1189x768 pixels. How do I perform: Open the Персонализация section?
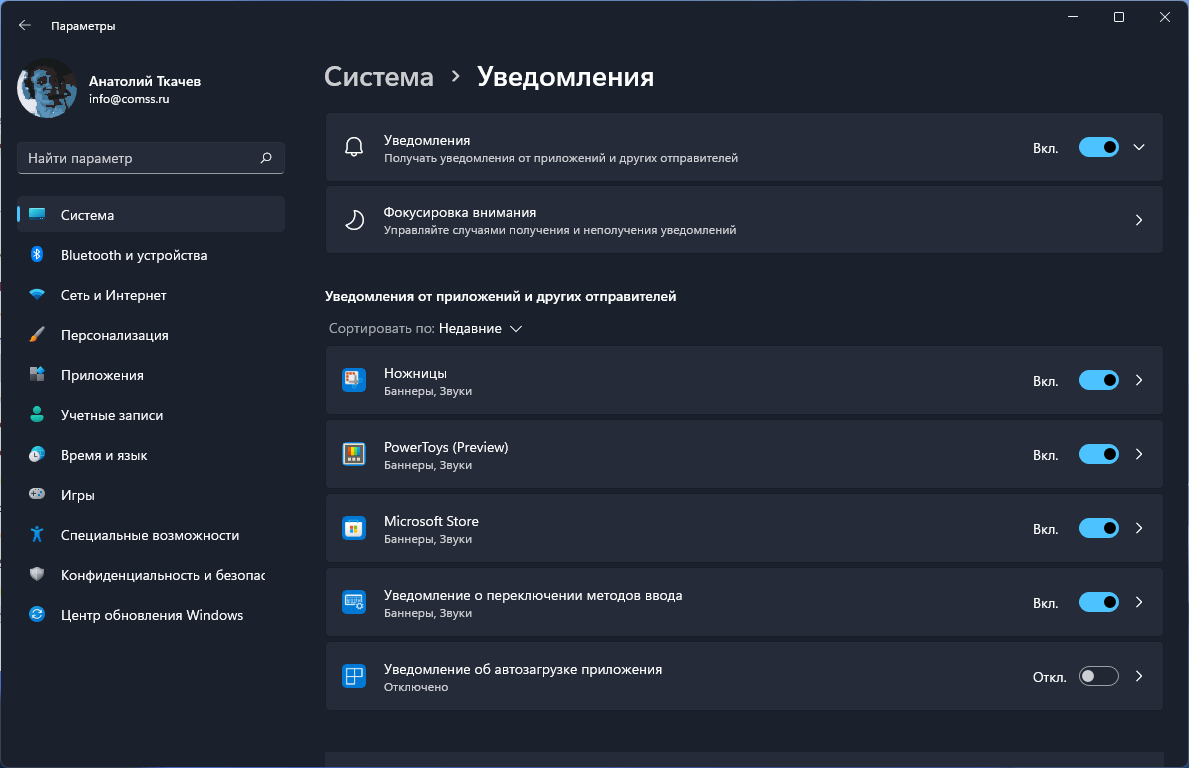pos(114,335)
